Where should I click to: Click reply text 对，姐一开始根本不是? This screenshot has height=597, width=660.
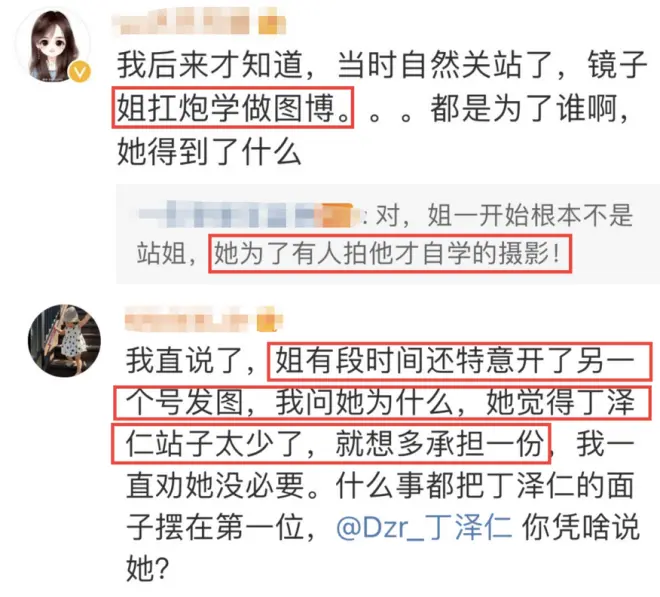point(504,215)
